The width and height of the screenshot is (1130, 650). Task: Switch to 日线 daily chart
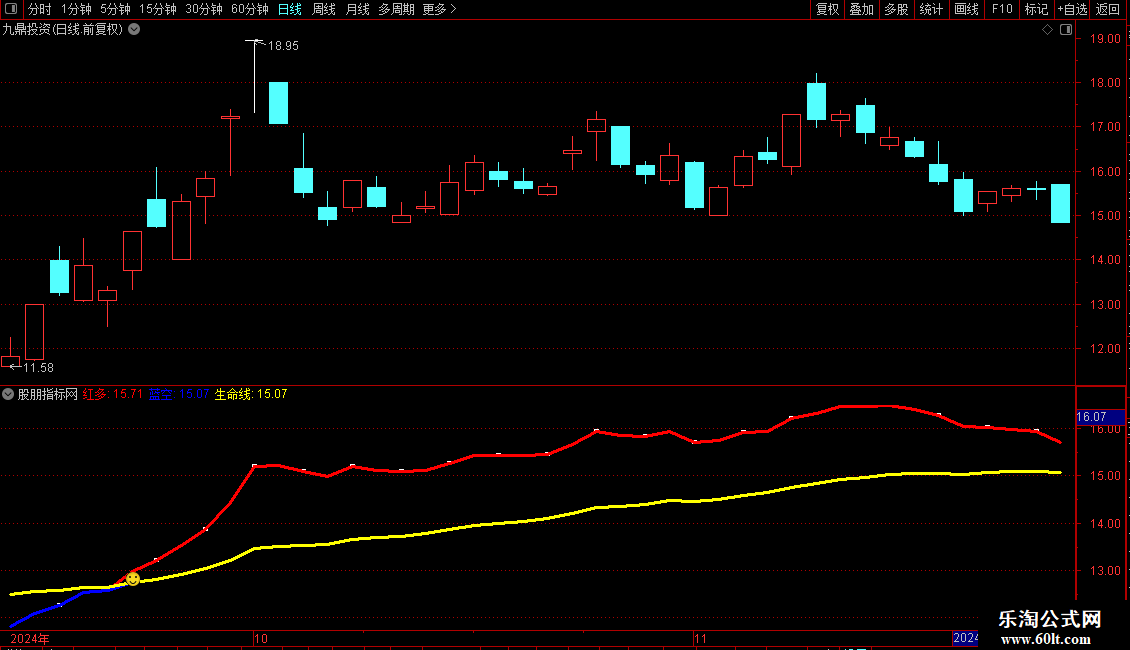coord(290,9)
